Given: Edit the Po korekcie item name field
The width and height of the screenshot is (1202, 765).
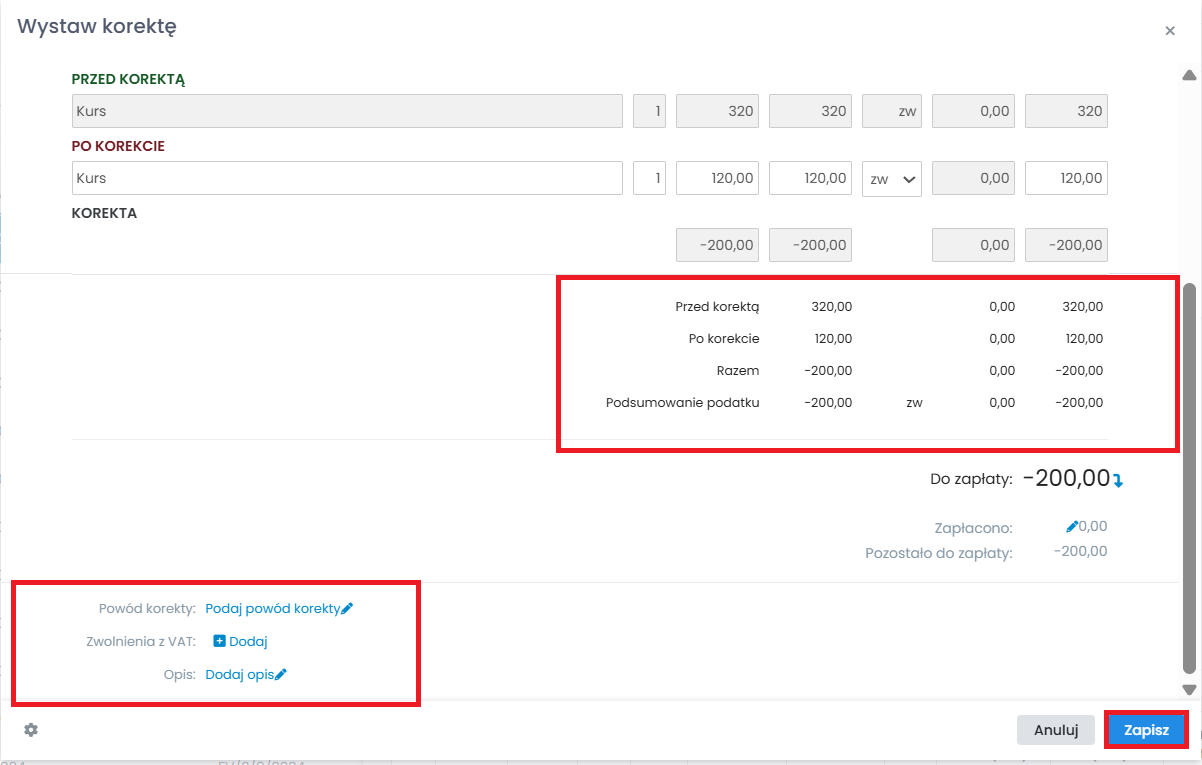Looking at the screenshot, I should (x=347, y=179).
